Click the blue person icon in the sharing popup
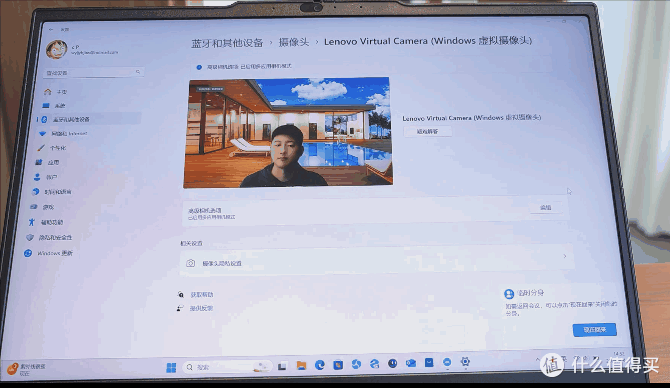670x388 pixels. pyautogui.click(x=508, y=294)
